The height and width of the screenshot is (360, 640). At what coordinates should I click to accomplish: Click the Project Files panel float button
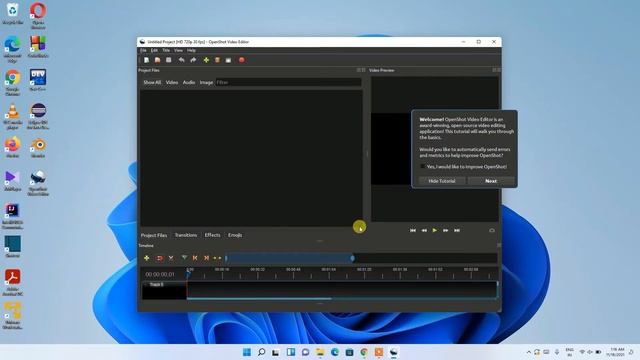click(359, 70)
